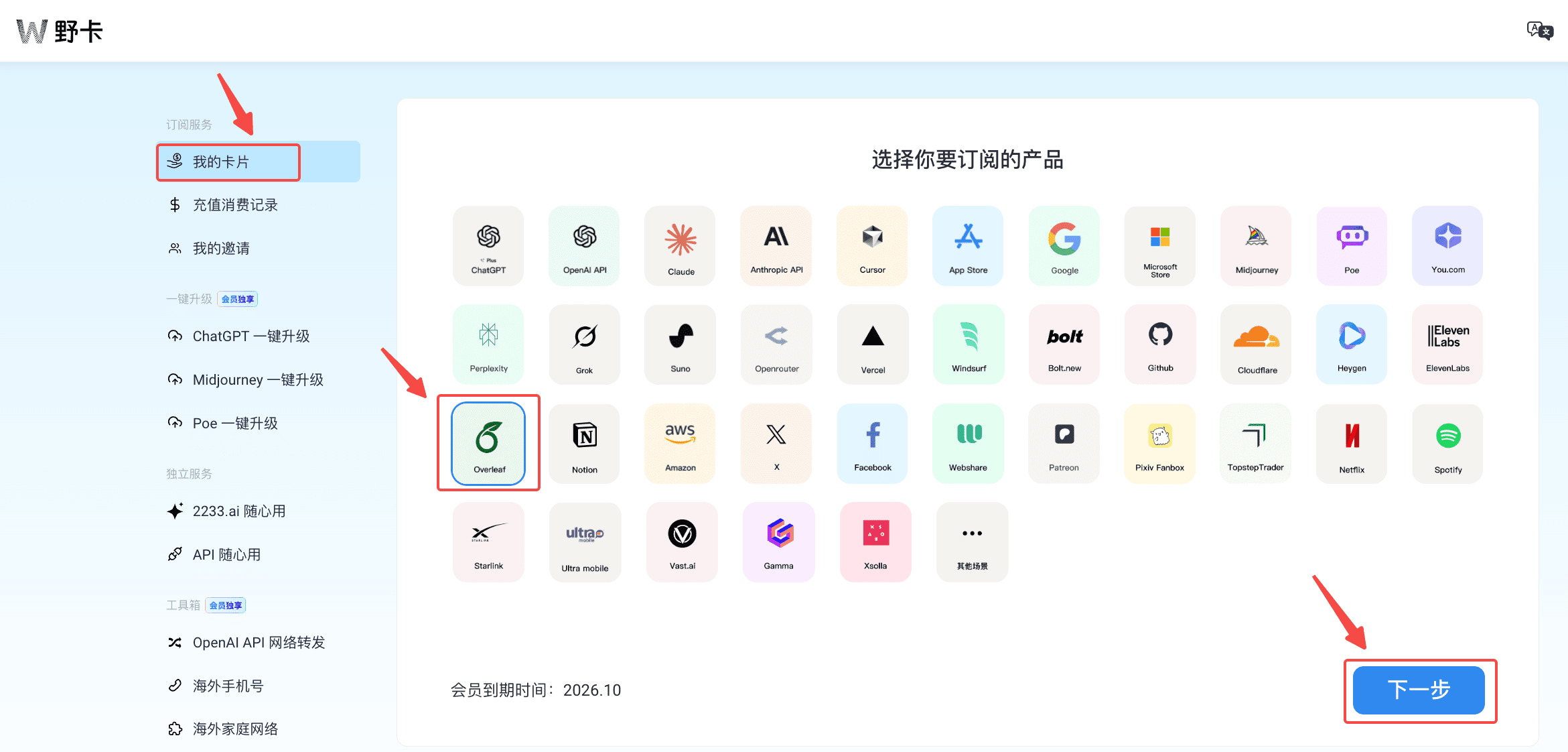
Task: Select the Vercel triangle card
Action: tap(872, 344)
